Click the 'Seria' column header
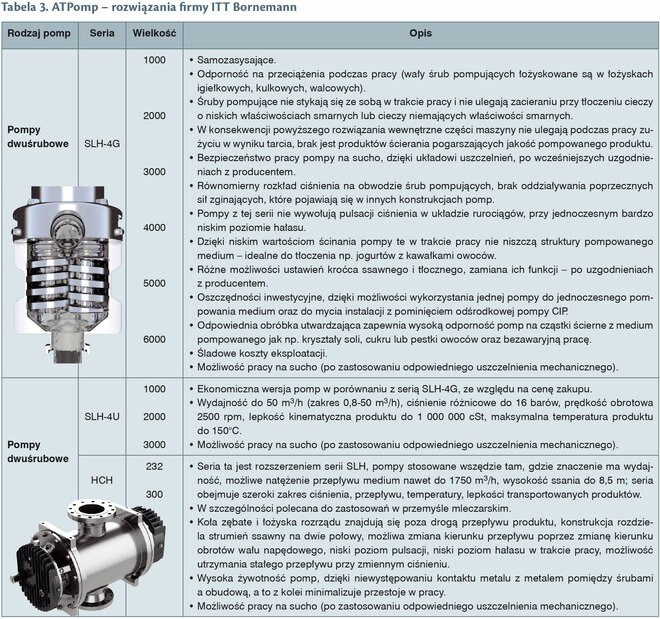Viewport: 660px width, 619px height. (101, 33)
